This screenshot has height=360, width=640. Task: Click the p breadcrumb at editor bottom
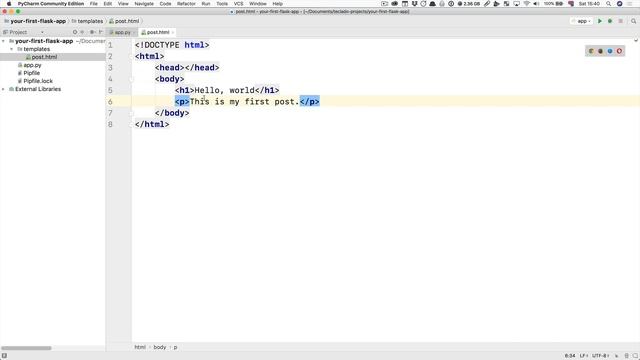pos(176,347)
